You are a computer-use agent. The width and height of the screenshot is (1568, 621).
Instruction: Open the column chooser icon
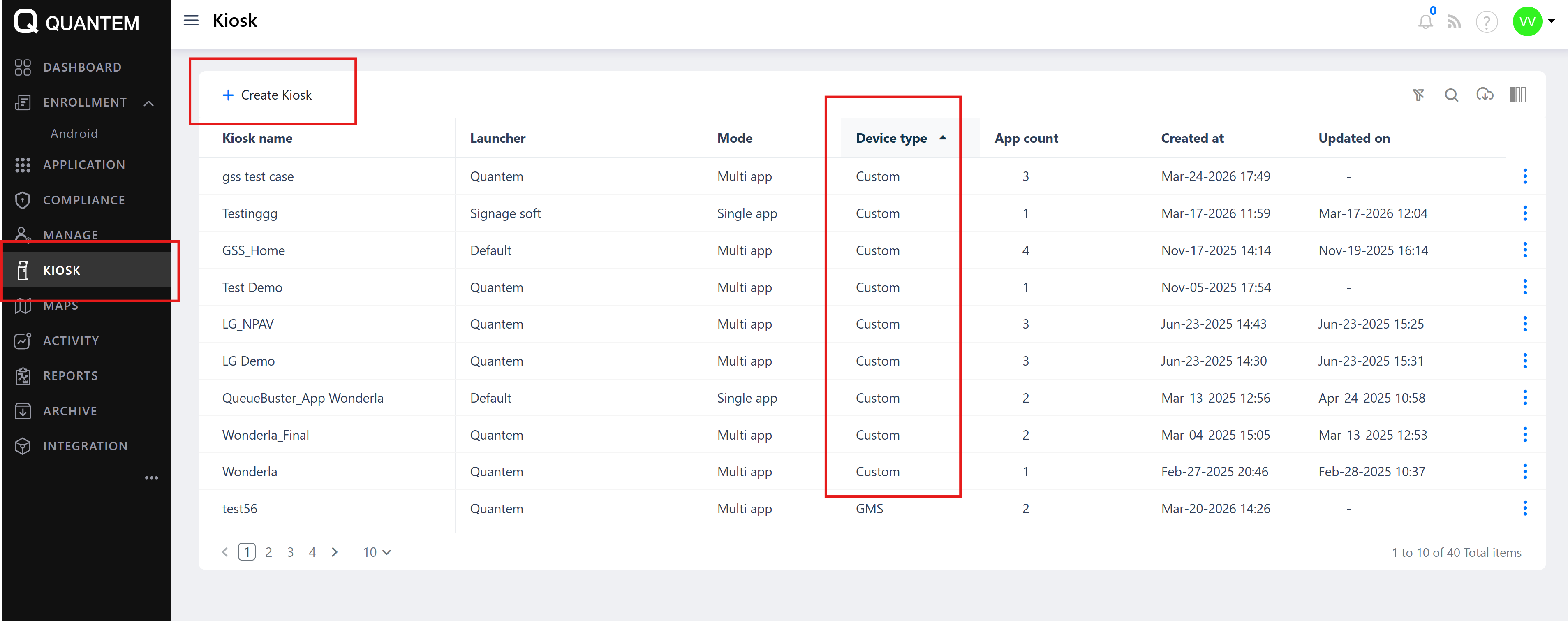tap(1517, 95)
